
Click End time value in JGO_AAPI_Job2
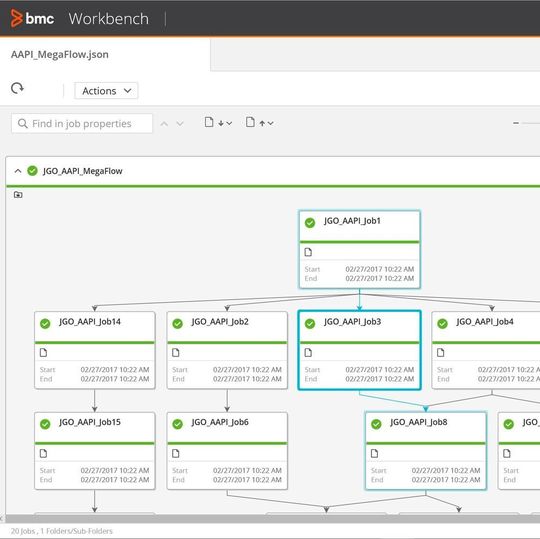pos(247,379)
